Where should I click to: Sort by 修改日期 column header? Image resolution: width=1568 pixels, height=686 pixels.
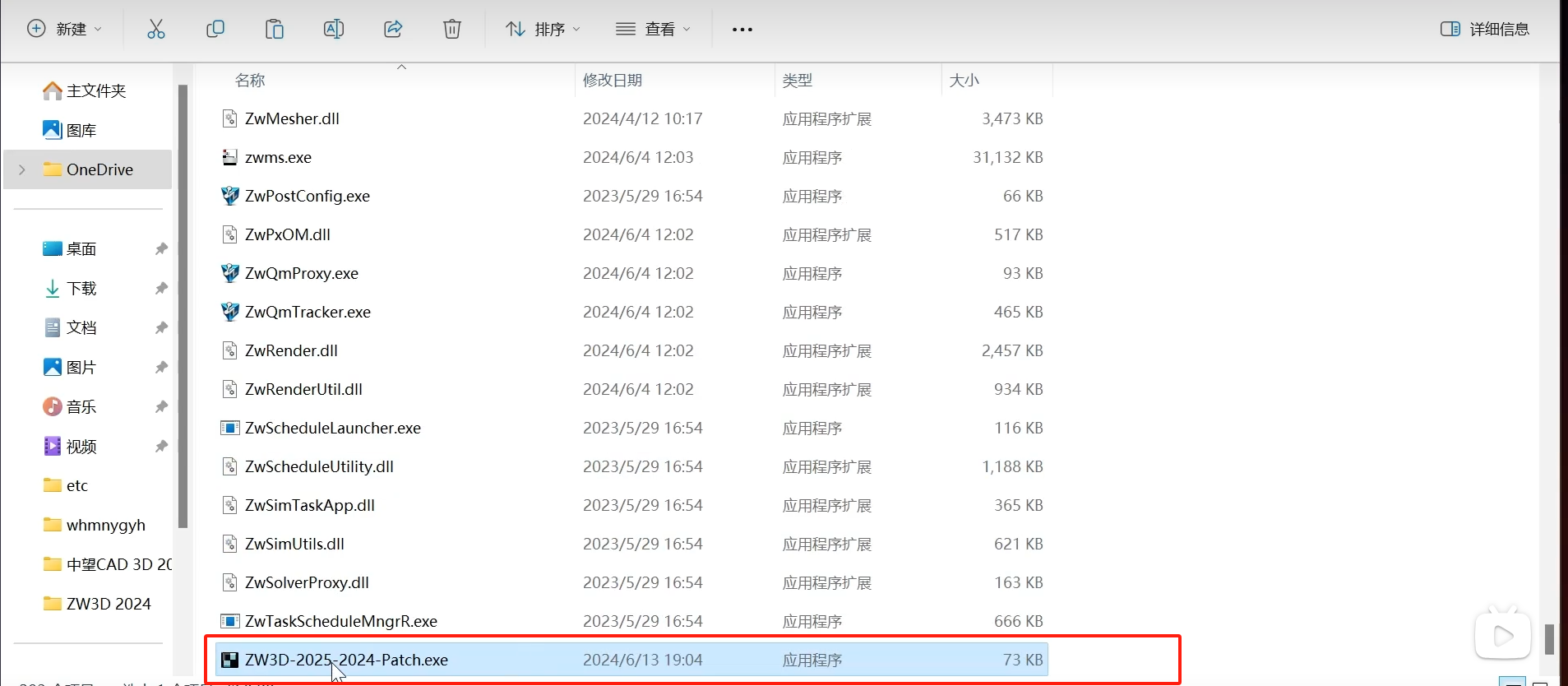613,80
